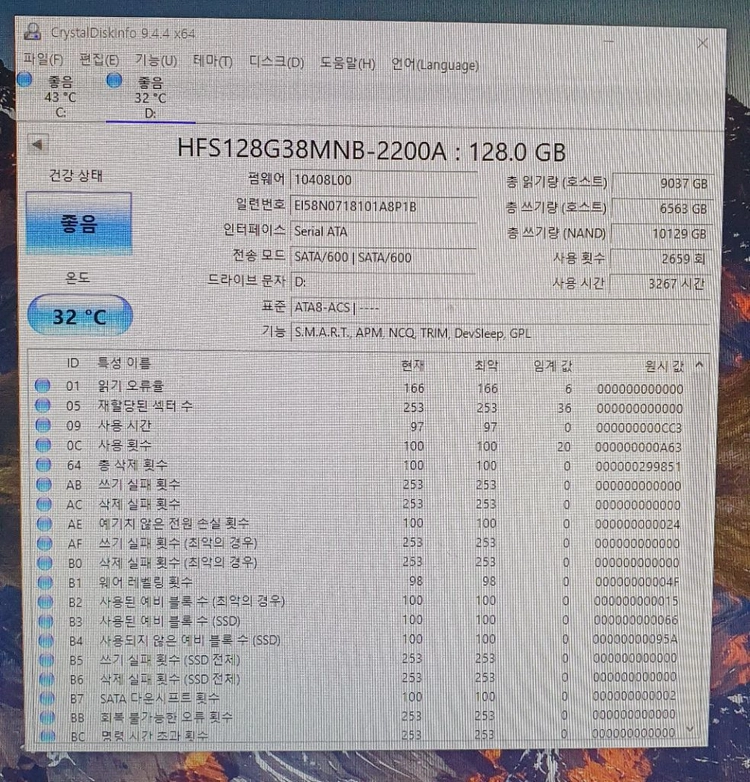750x782 pixels.
Task: Click the interface field Serial ATA
Action: 382,231
